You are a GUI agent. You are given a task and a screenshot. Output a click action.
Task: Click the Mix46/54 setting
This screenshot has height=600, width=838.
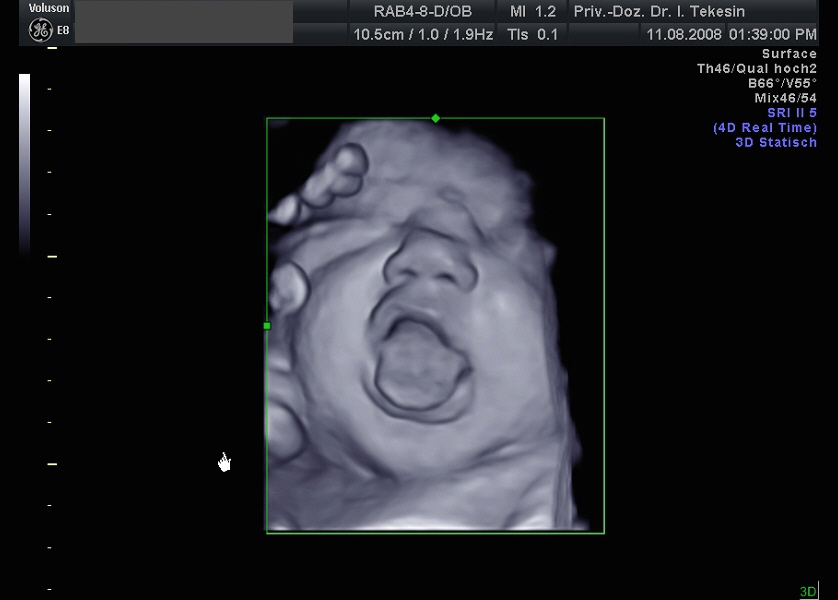coord(785,98)
